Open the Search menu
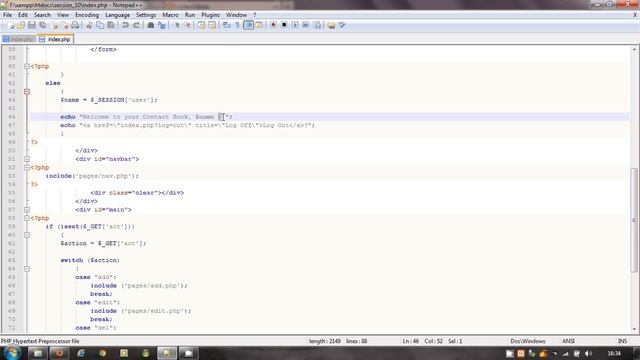The image size is (640, 360). click(42, 15)
